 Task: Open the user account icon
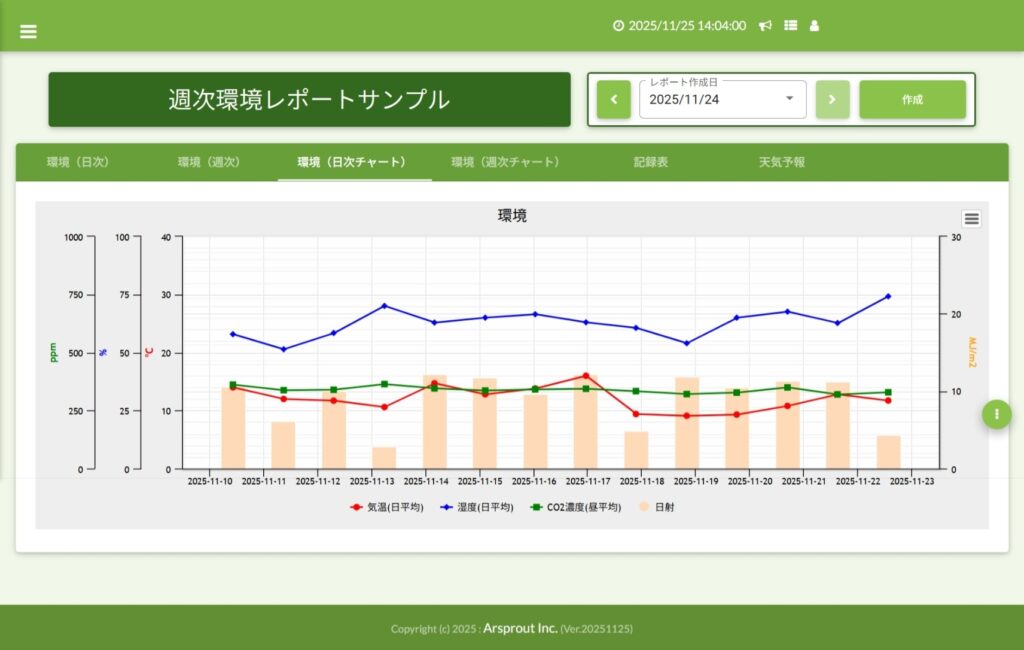click(814, 26)
